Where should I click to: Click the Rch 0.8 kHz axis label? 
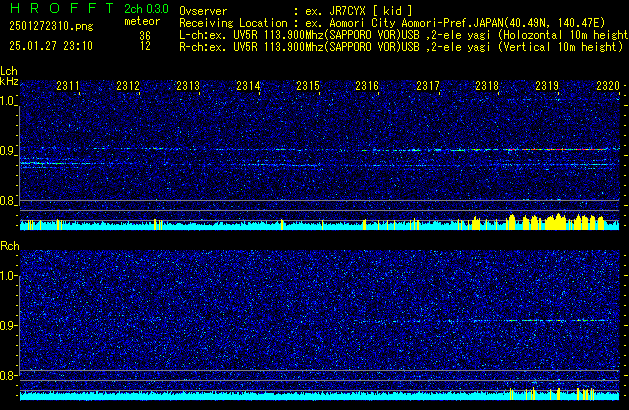(x=8, y=375)
